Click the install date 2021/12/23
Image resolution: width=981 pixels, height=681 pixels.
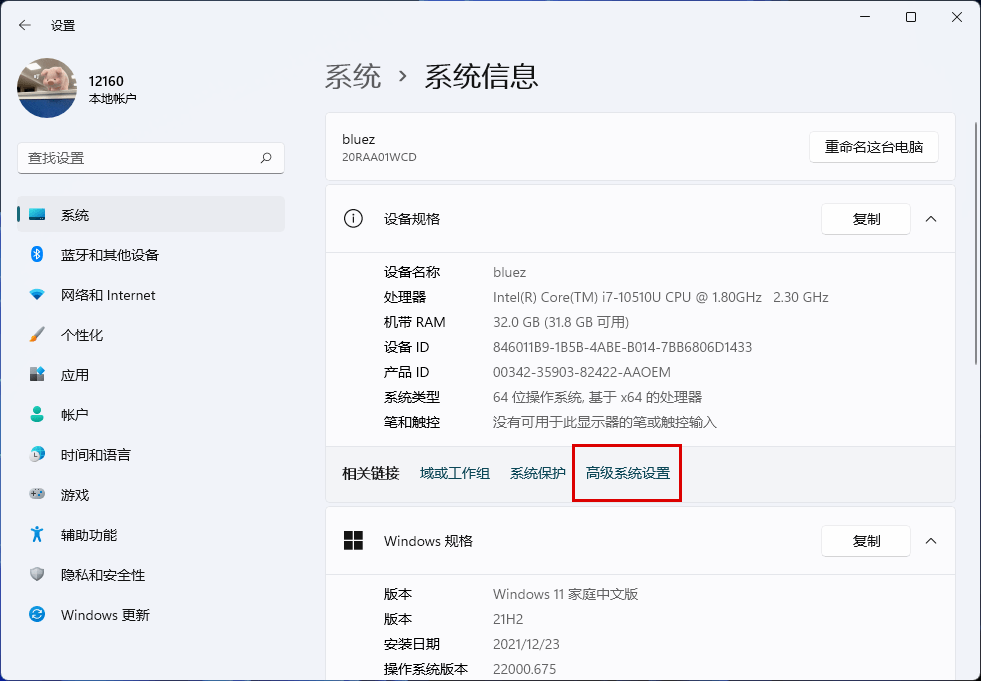[526, 644]
